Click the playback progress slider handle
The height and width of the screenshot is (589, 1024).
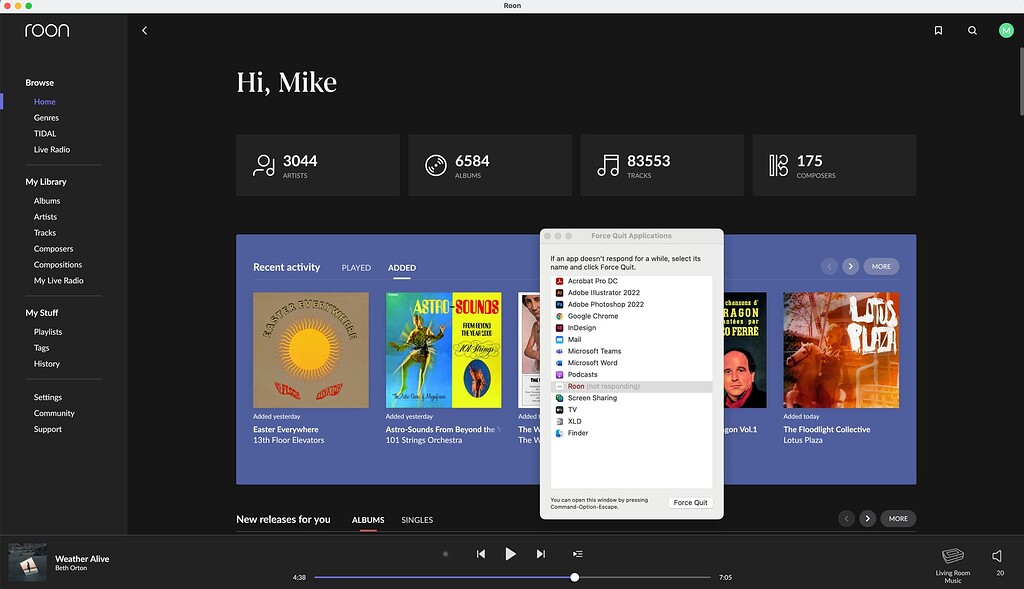coord(575,577)
